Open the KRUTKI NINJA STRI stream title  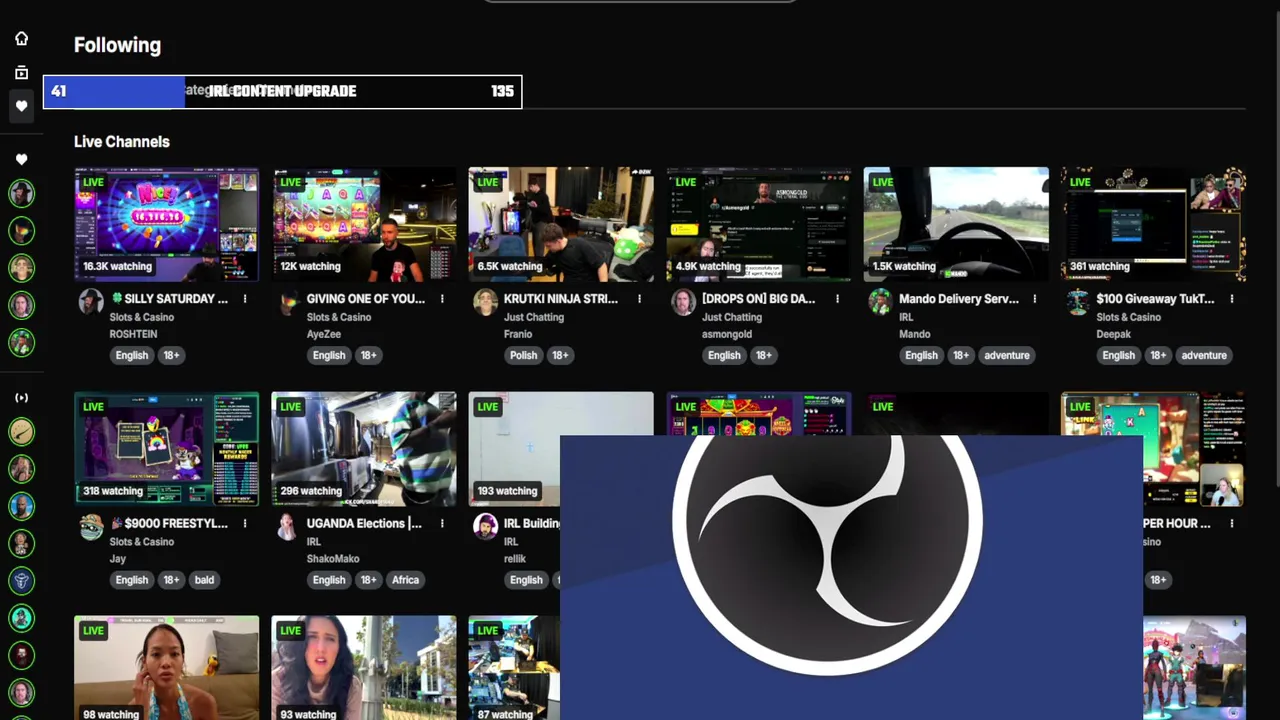tap(561, 299)
